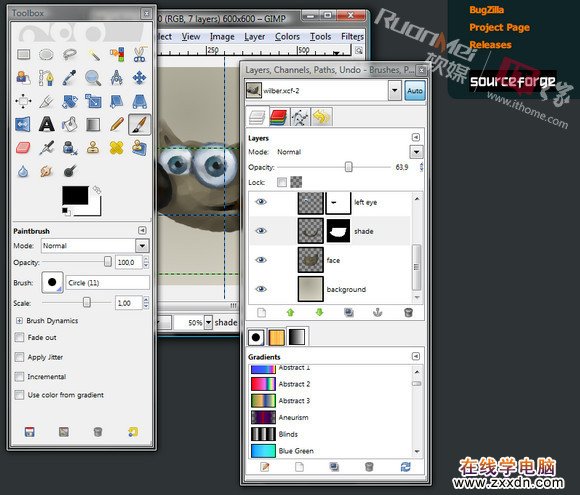This screenshot has width=580, height=495.
Task: Enable Use color from gradient checkbox
Action: [x=19, y=395]
